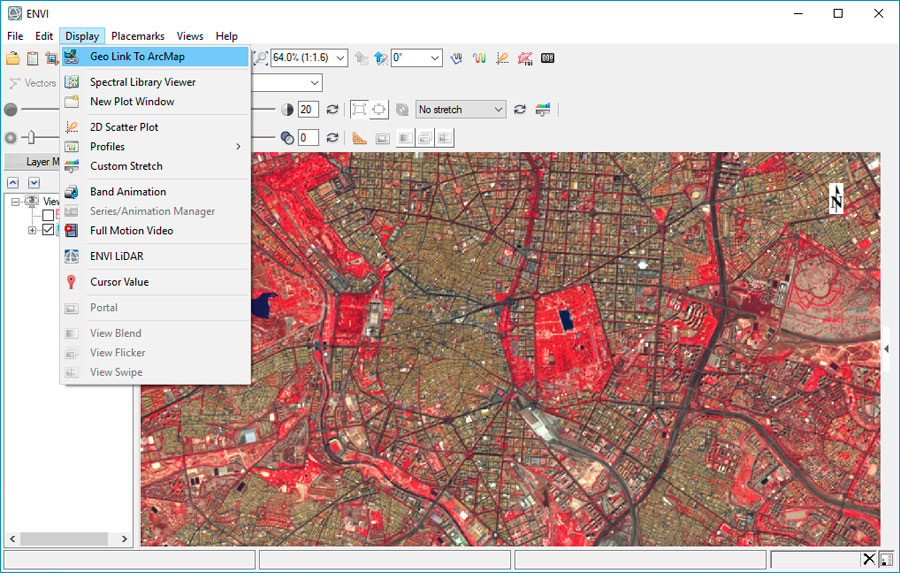
Task: Click the stretch on full extent icon
Action: 359,109
